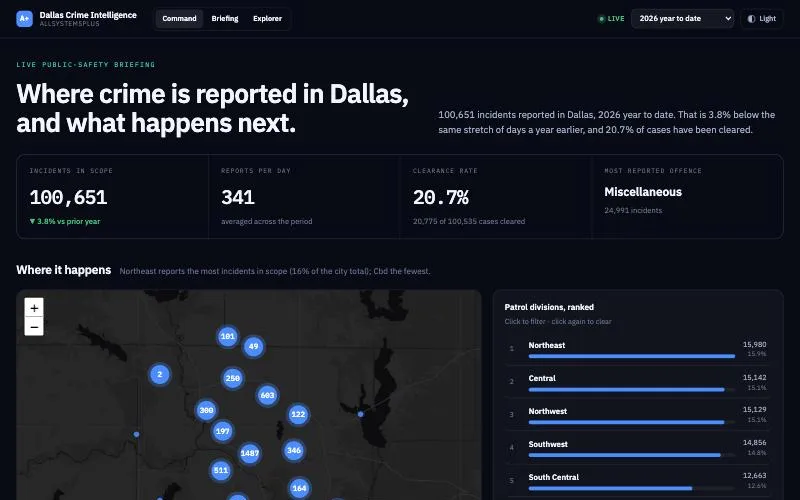Image resolution: width=800 pixels, height=500 pixels.
Task: Filter by the Northeast patrol division
Action: coord(638,349)
